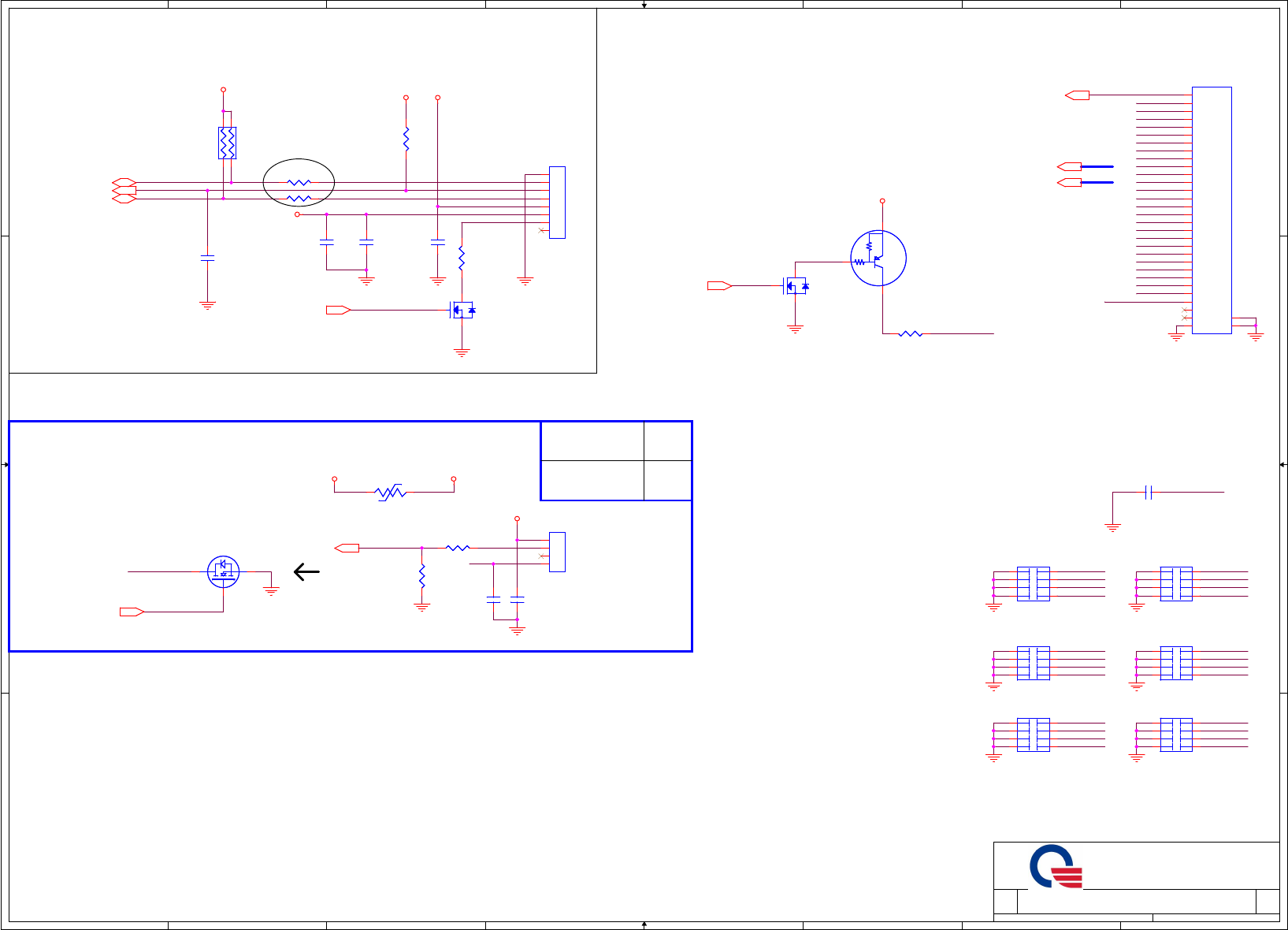Select the horizontal series resistor in the blue-bordered box
This screenshot has width=1288, height=930.
click(458, 548)
